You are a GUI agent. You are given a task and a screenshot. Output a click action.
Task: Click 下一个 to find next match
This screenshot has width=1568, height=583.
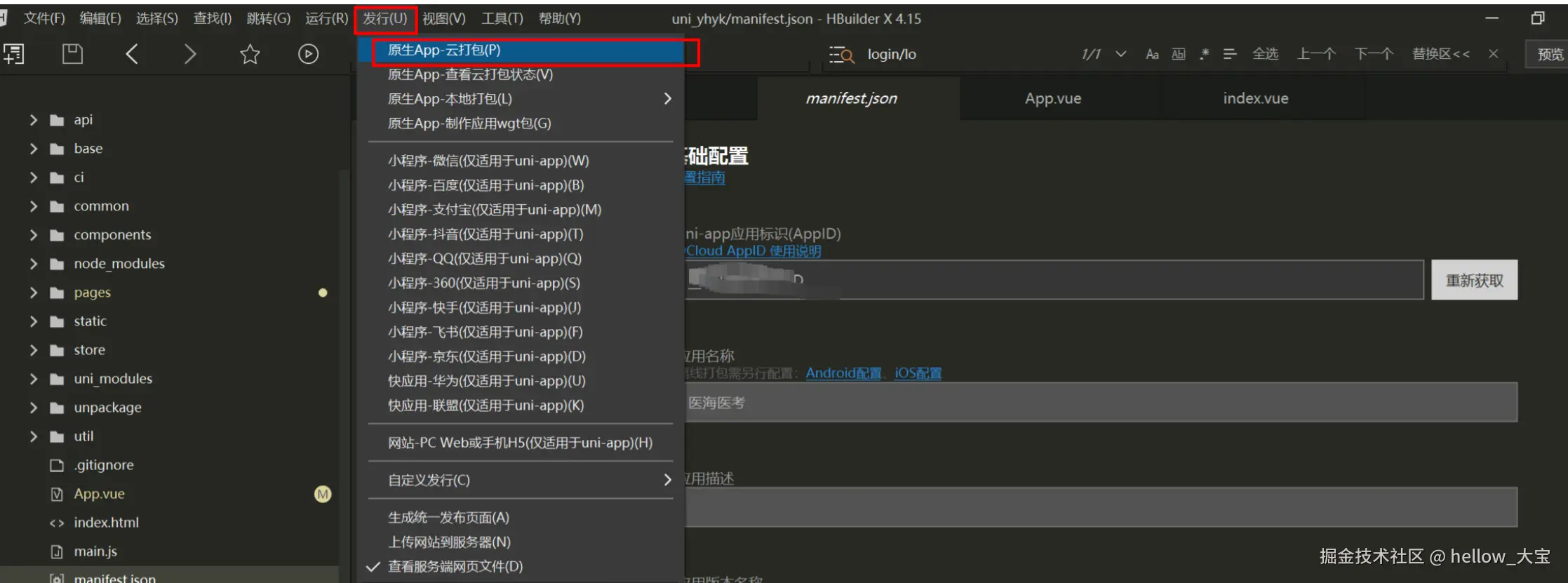[x=1374, y=54]
